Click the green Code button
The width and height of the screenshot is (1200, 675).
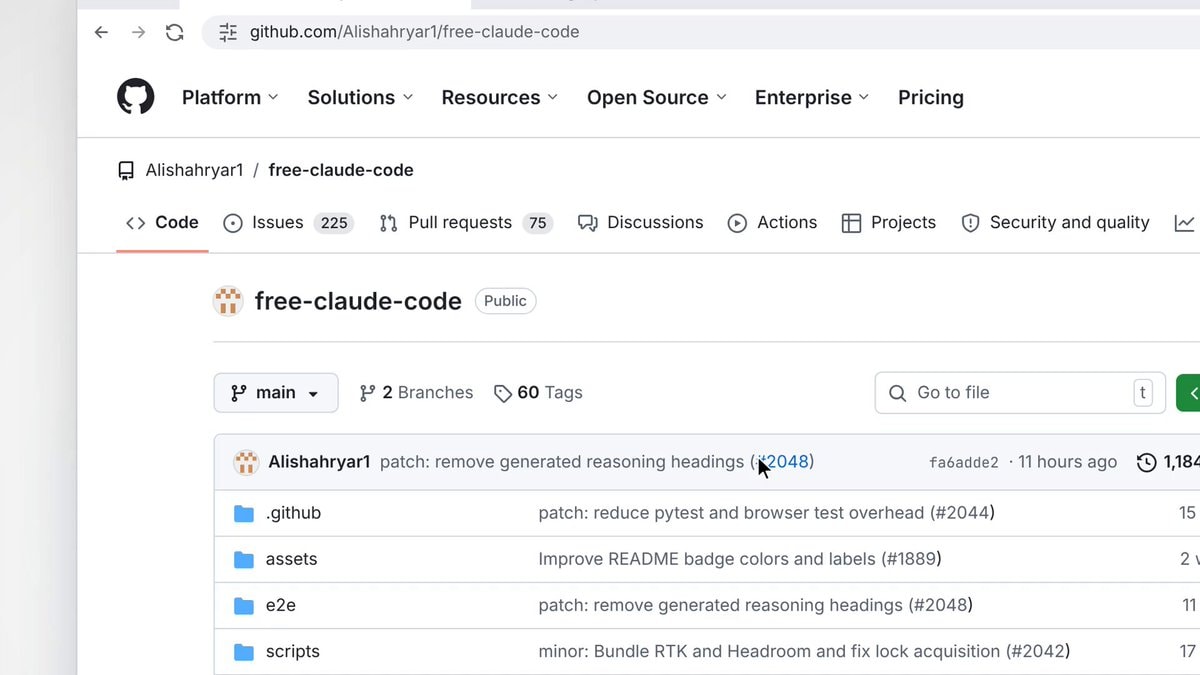click(1189, 393)
